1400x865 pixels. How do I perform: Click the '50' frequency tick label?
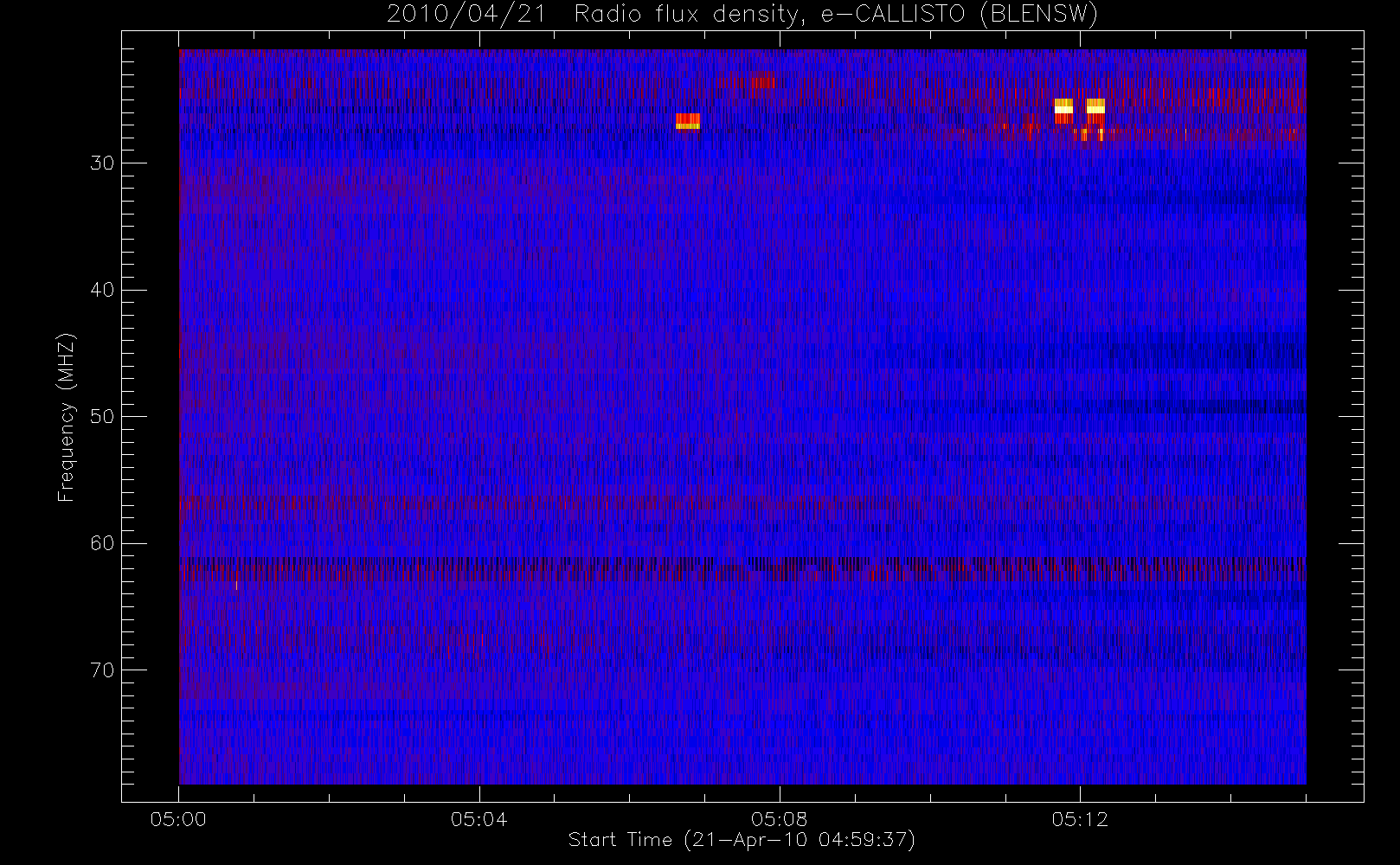tap(102, 417)
